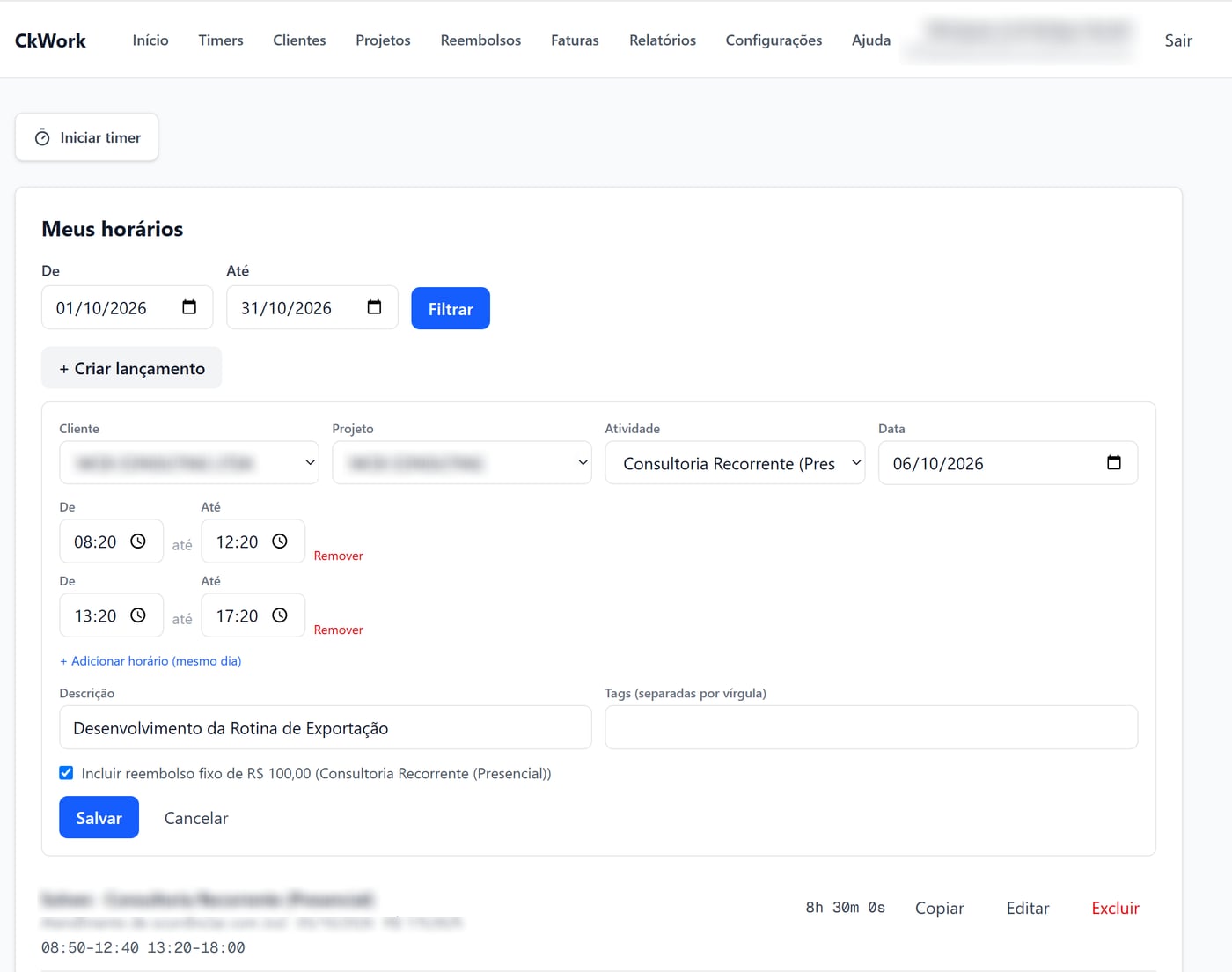The image size is (1232, 972).
Task: Open clock picker for the 17:20 end time
Action: click(x=280, y=615)
